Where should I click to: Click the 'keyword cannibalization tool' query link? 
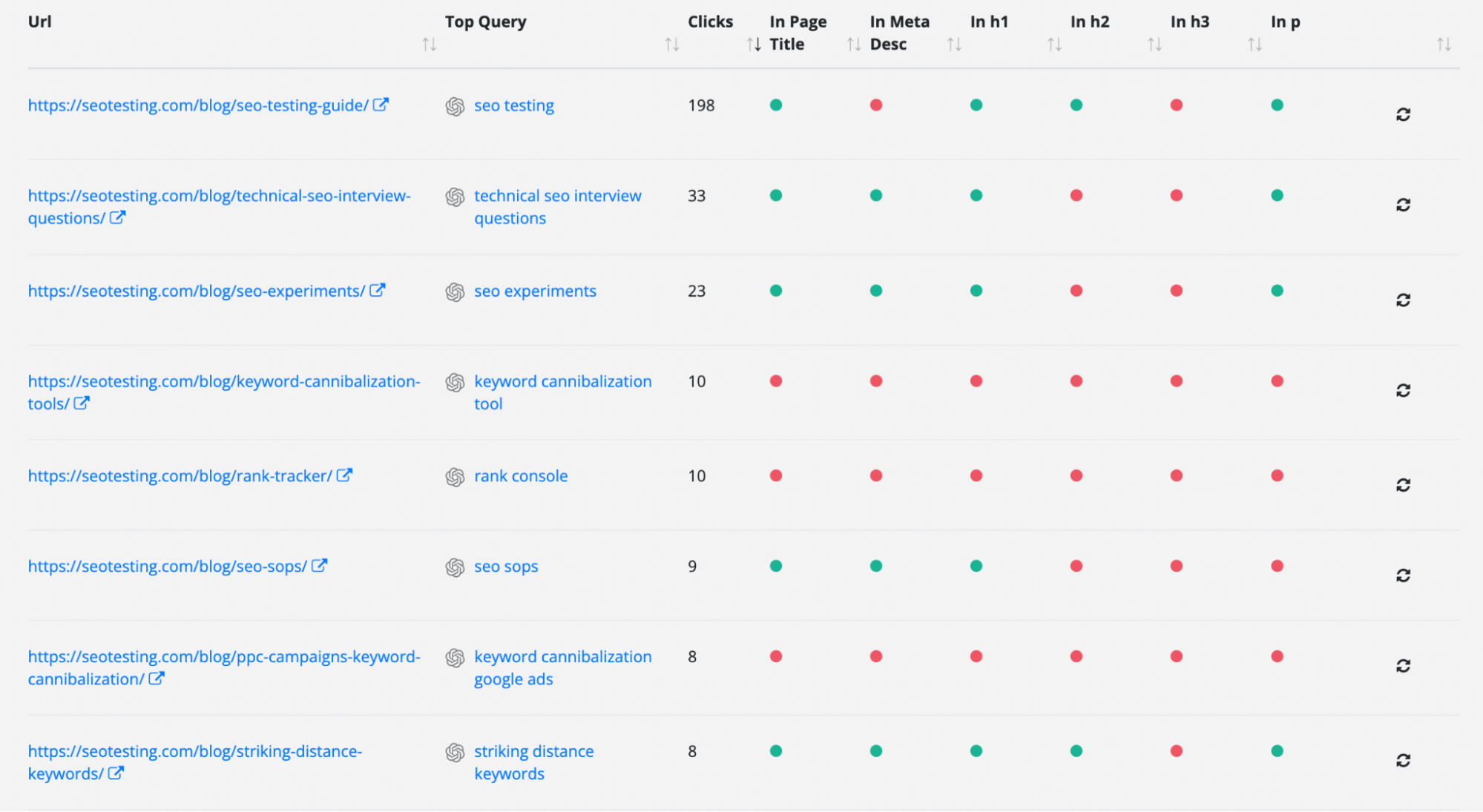click(x=563, y=392)
